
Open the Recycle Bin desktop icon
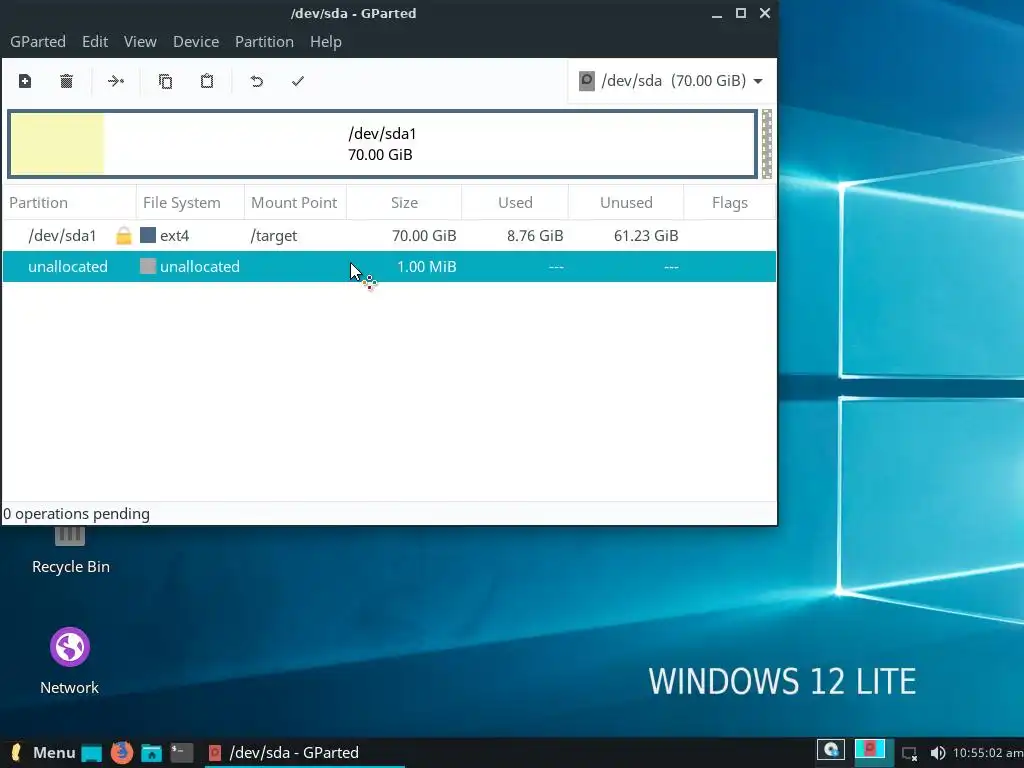click(71, 551)
